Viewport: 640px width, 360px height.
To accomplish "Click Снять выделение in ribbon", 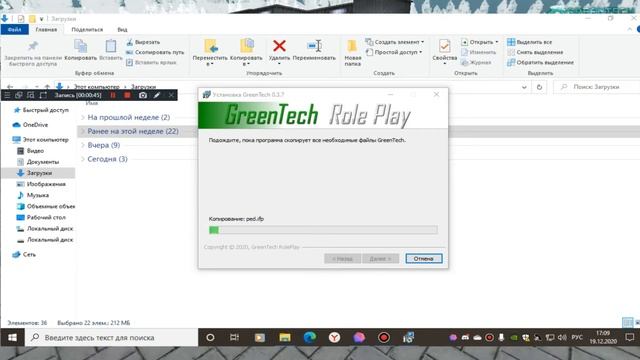I will pos(535,52).
